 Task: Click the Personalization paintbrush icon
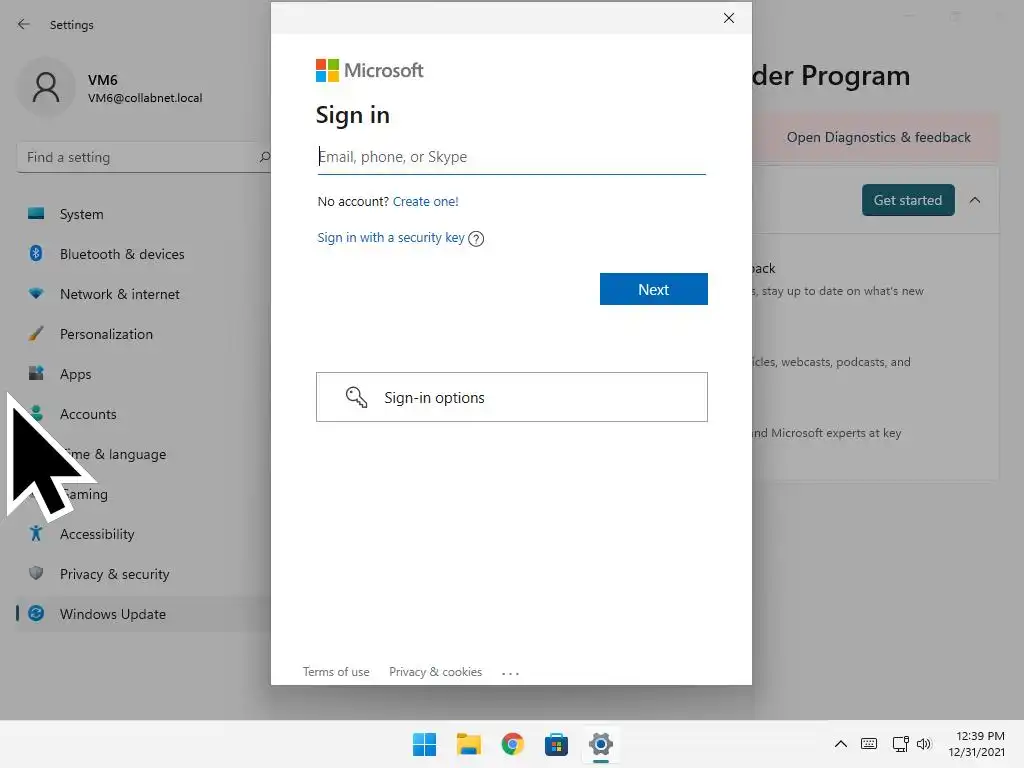click(x=36, y=334)
